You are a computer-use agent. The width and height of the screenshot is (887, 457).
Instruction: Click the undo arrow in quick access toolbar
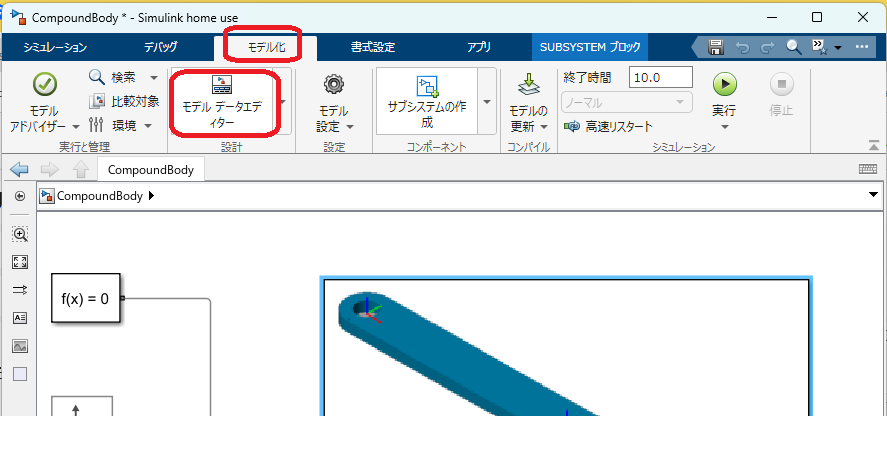pyautogui.click(x=742, y=48)
